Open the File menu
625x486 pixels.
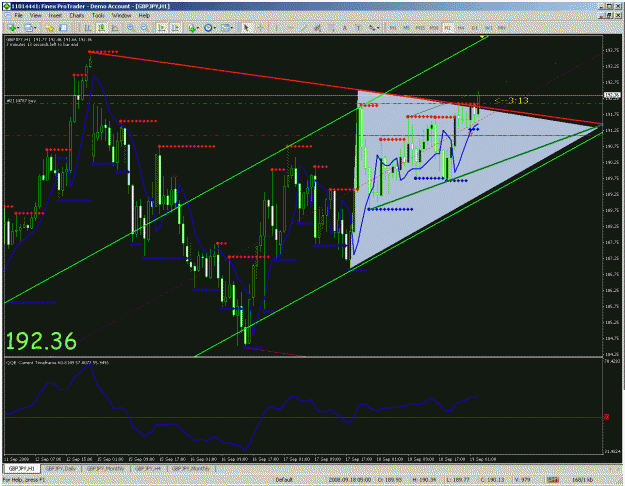point(18,16)
